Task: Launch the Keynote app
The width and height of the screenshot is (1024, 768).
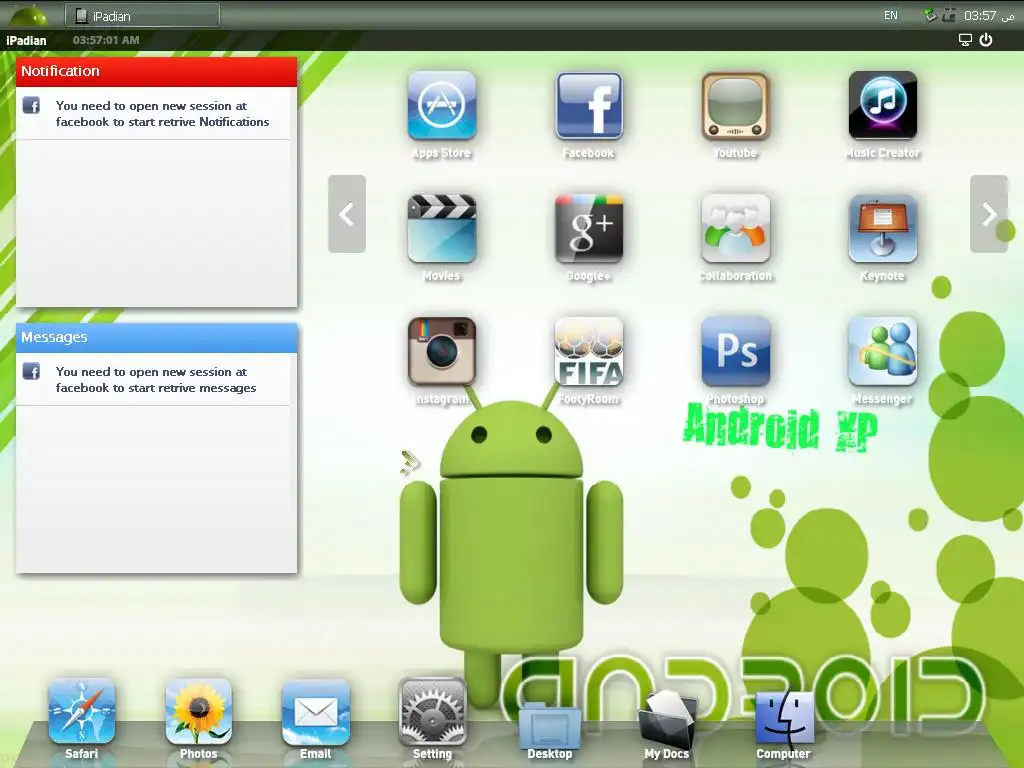Action: point(882,229)
